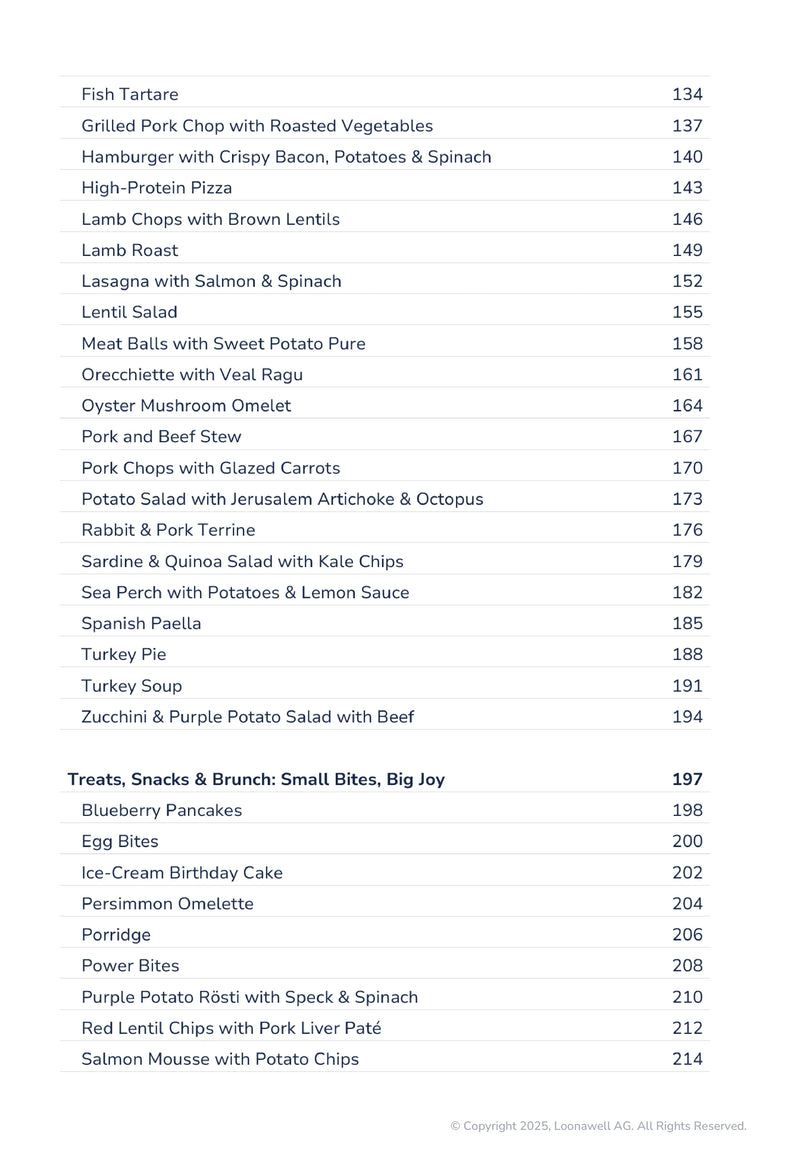Open the Oyster Mushroom Omelet recipe
Image resolution: width=800 pixels, height=1163 pixels.
coord(186,406)
